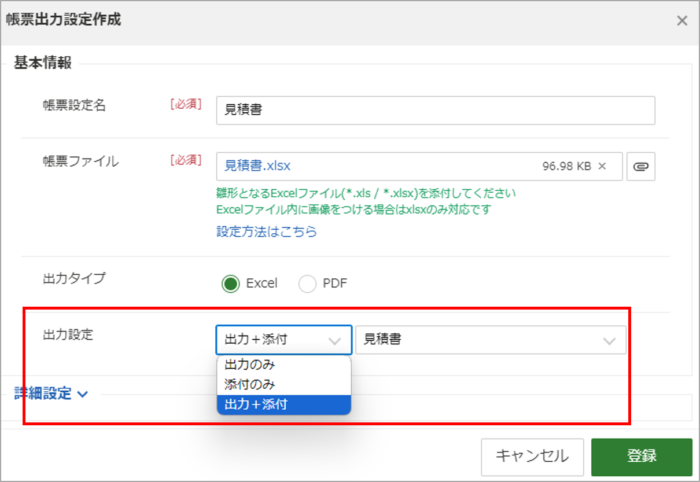The height and width of the screenshot is (482, 700).
Task: Open the 見積書 attachment field dropdown
Action: pyautogui.click(x=491, y=340)
